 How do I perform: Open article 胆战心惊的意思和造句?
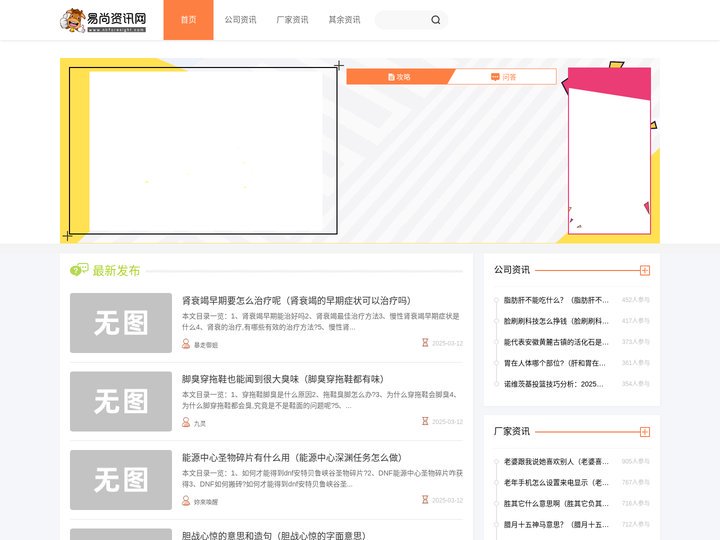274,535
